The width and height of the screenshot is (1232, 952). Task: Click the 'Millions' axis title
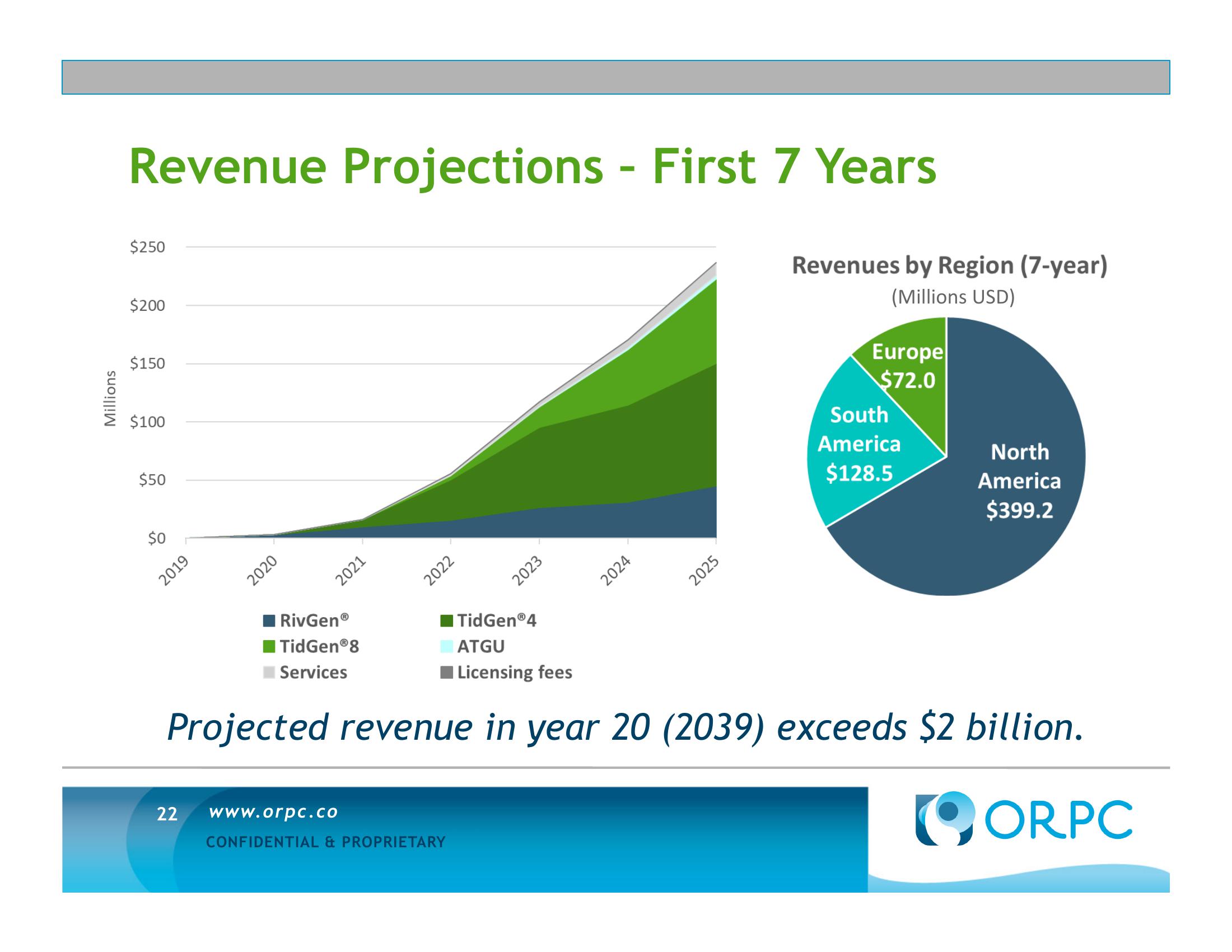pos(110,398)
